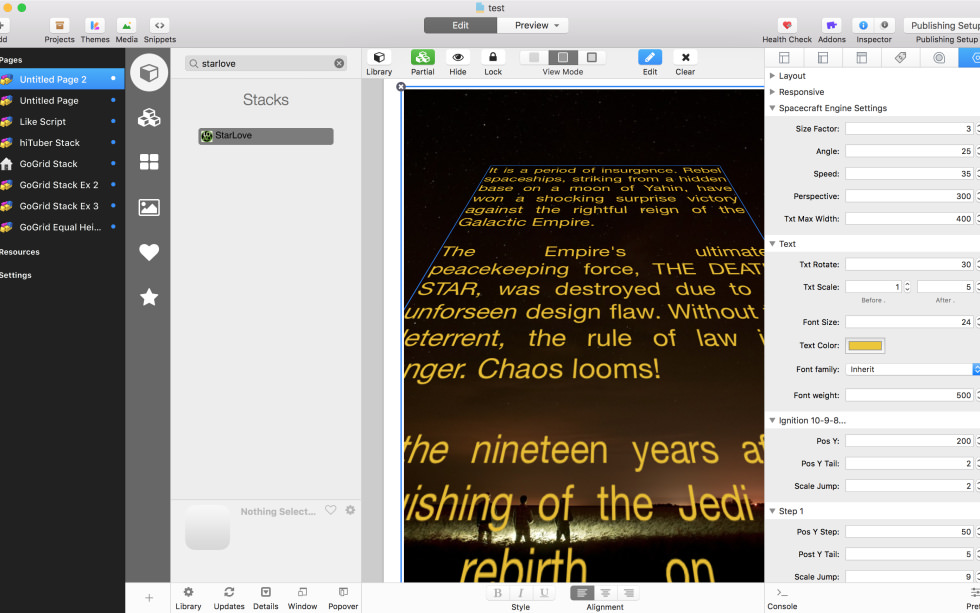This screenshot has height=613, width=980.
Task: Set left text alignment
Action: coord(582,593)
